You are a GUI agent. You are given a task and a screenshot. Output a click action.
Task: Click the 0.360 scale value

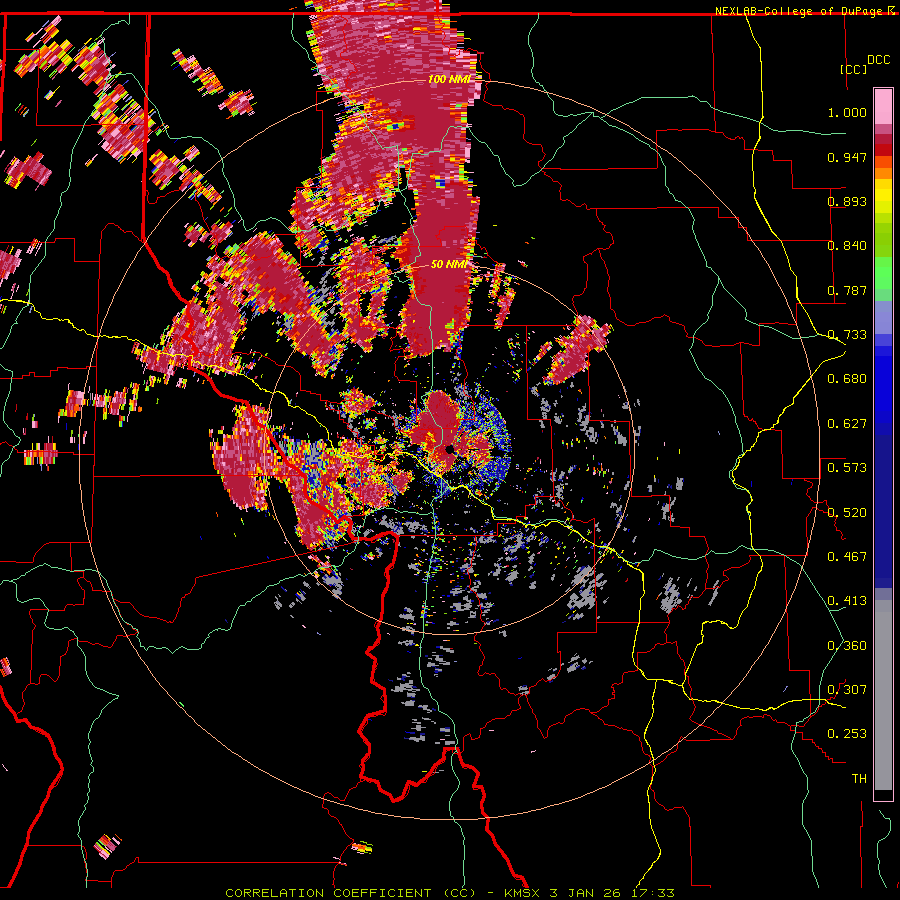click(847, 646)
